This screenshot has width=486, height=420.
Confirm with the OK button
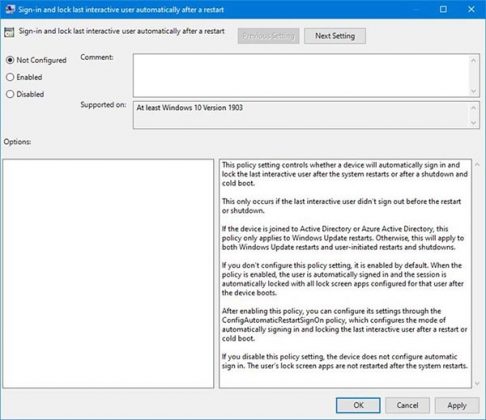click(358, 405)
